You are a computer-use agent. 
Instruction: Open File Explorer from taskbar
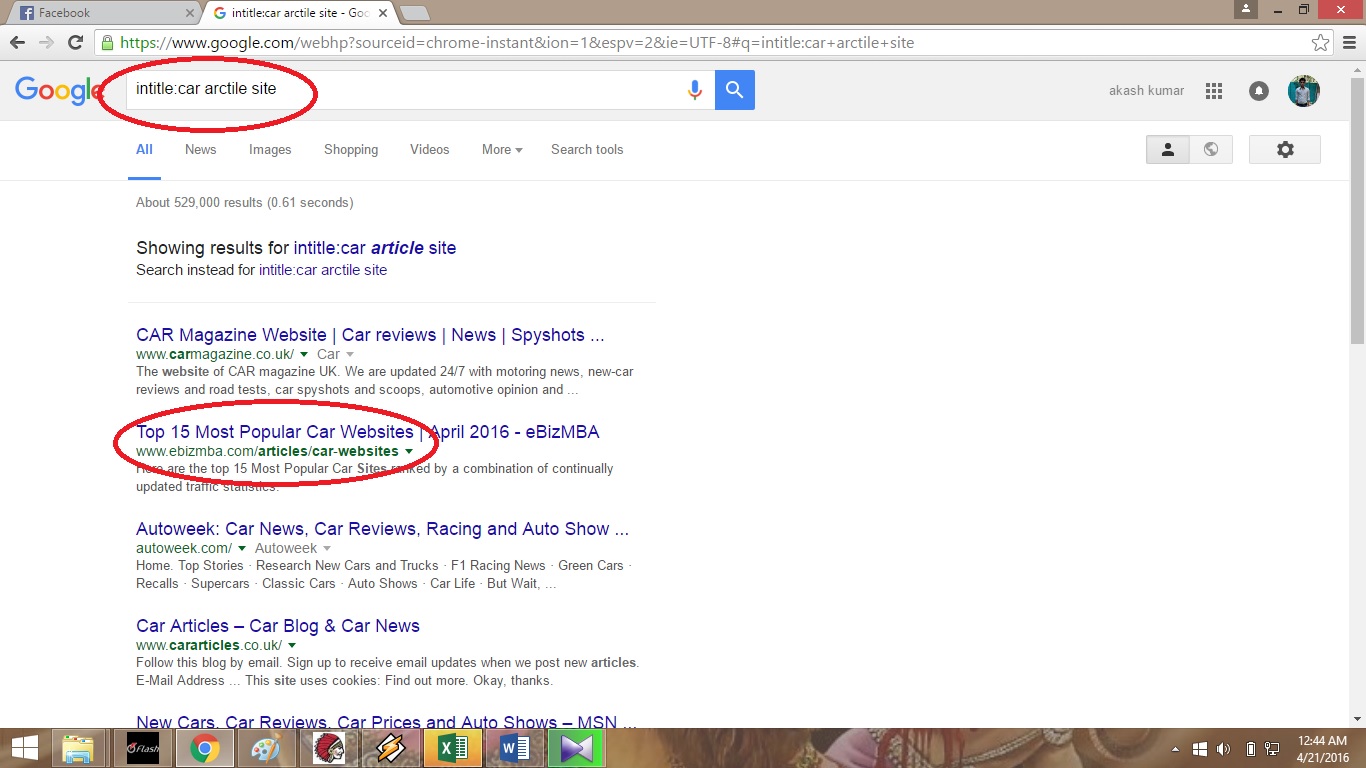(78, 748)
